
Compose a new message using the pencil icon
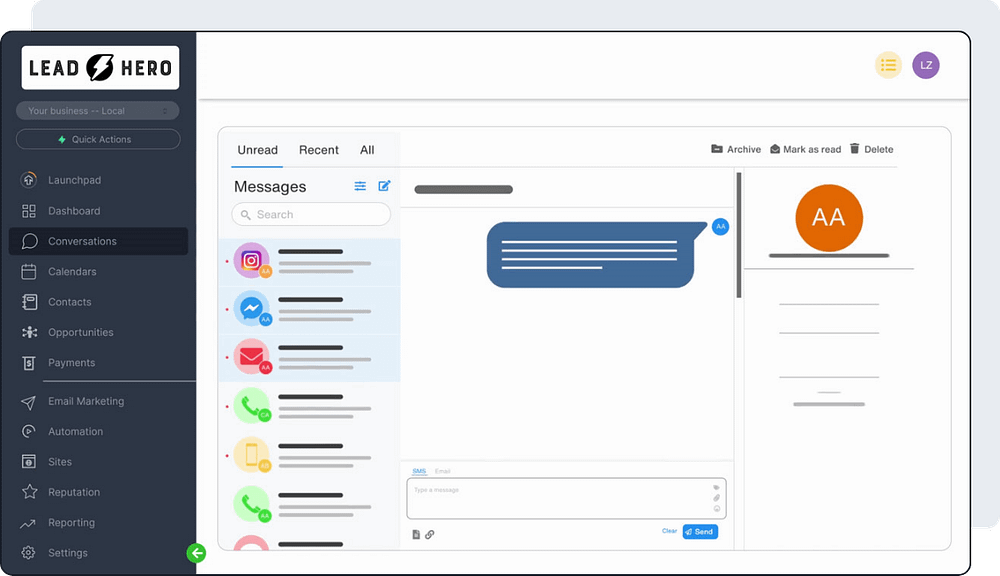[384, 186]
